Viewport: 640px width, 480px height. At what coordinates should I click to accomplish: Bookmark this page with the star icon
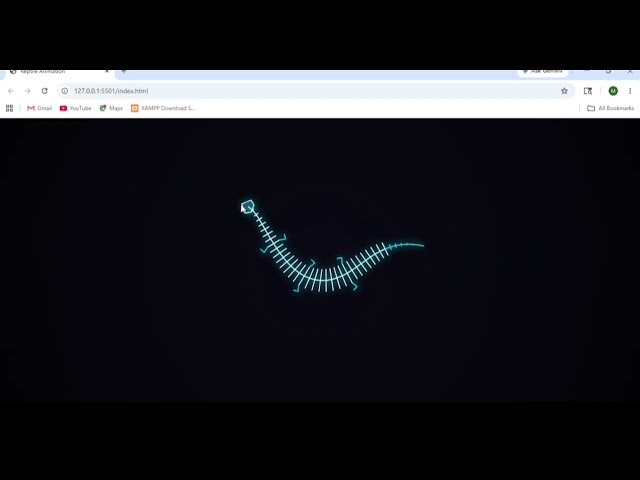pyautogui.click(x=564, y=91)
